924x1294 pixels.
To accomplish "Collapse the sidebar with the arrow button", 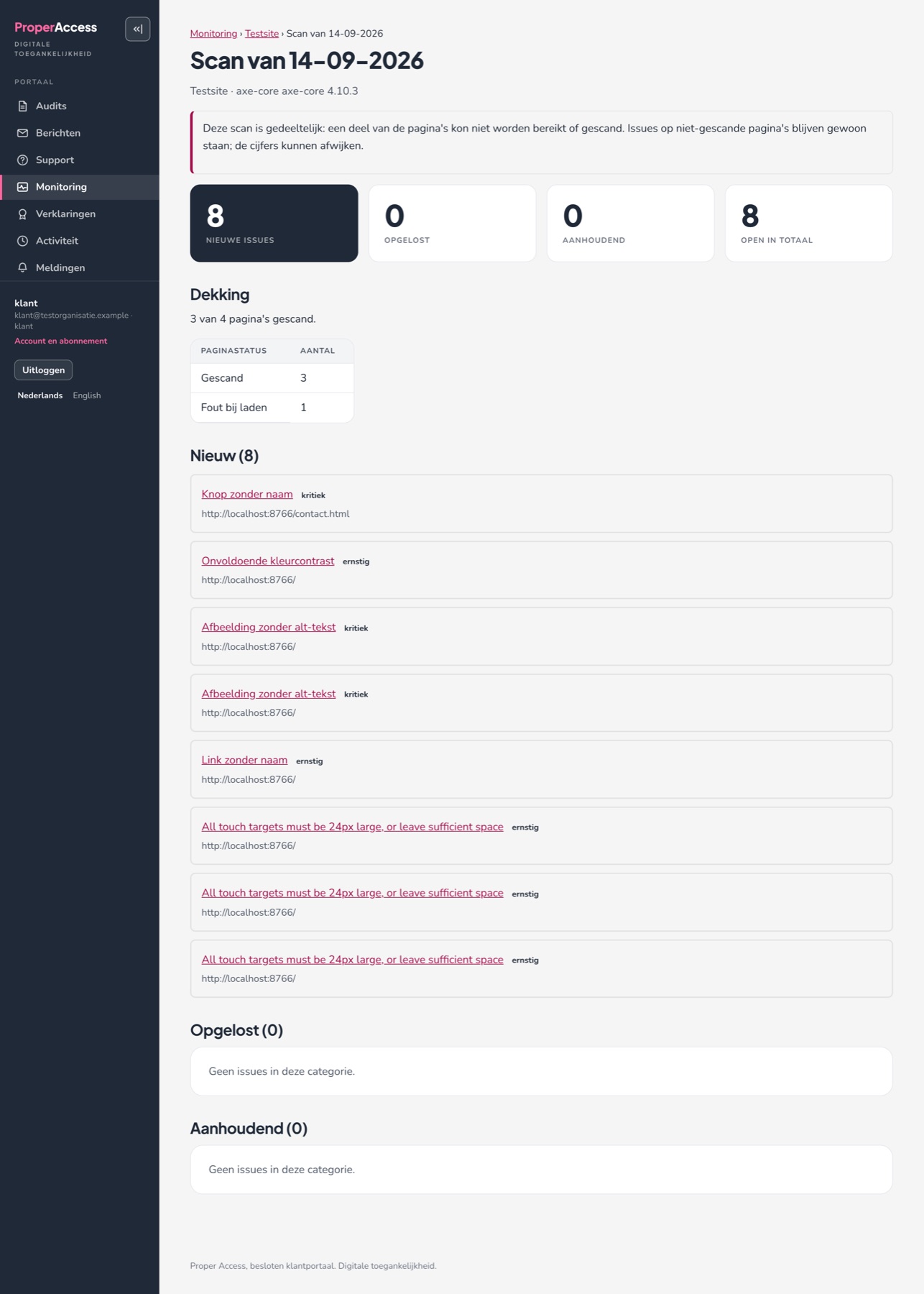I will tap(137, 29).
